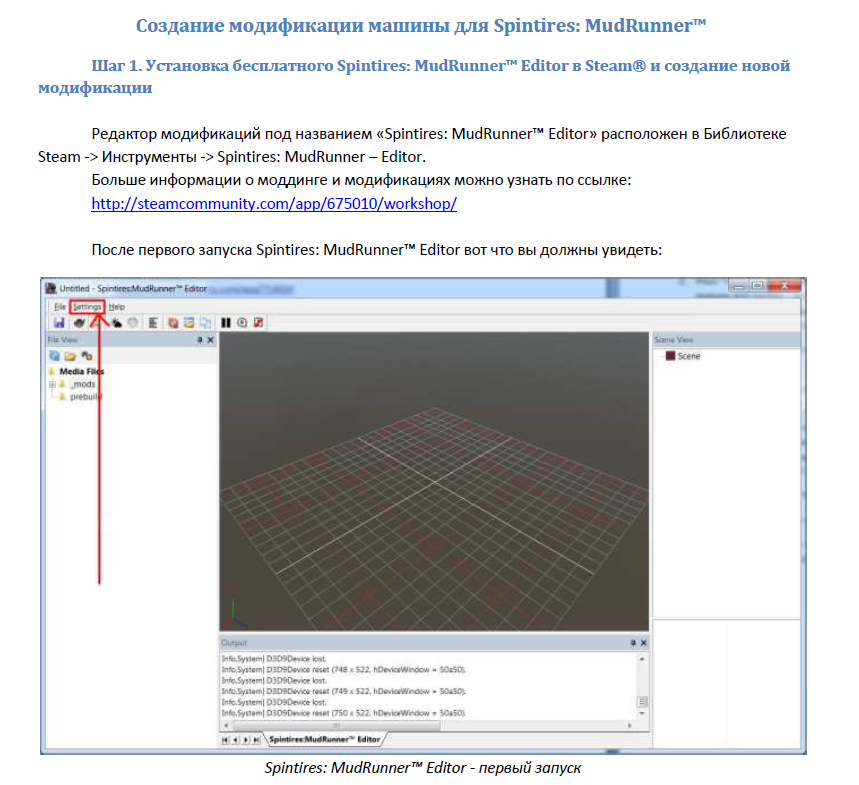Click the next-tab arrow below Output
This screenshot has height=785, width=859.
pos(246,740)
